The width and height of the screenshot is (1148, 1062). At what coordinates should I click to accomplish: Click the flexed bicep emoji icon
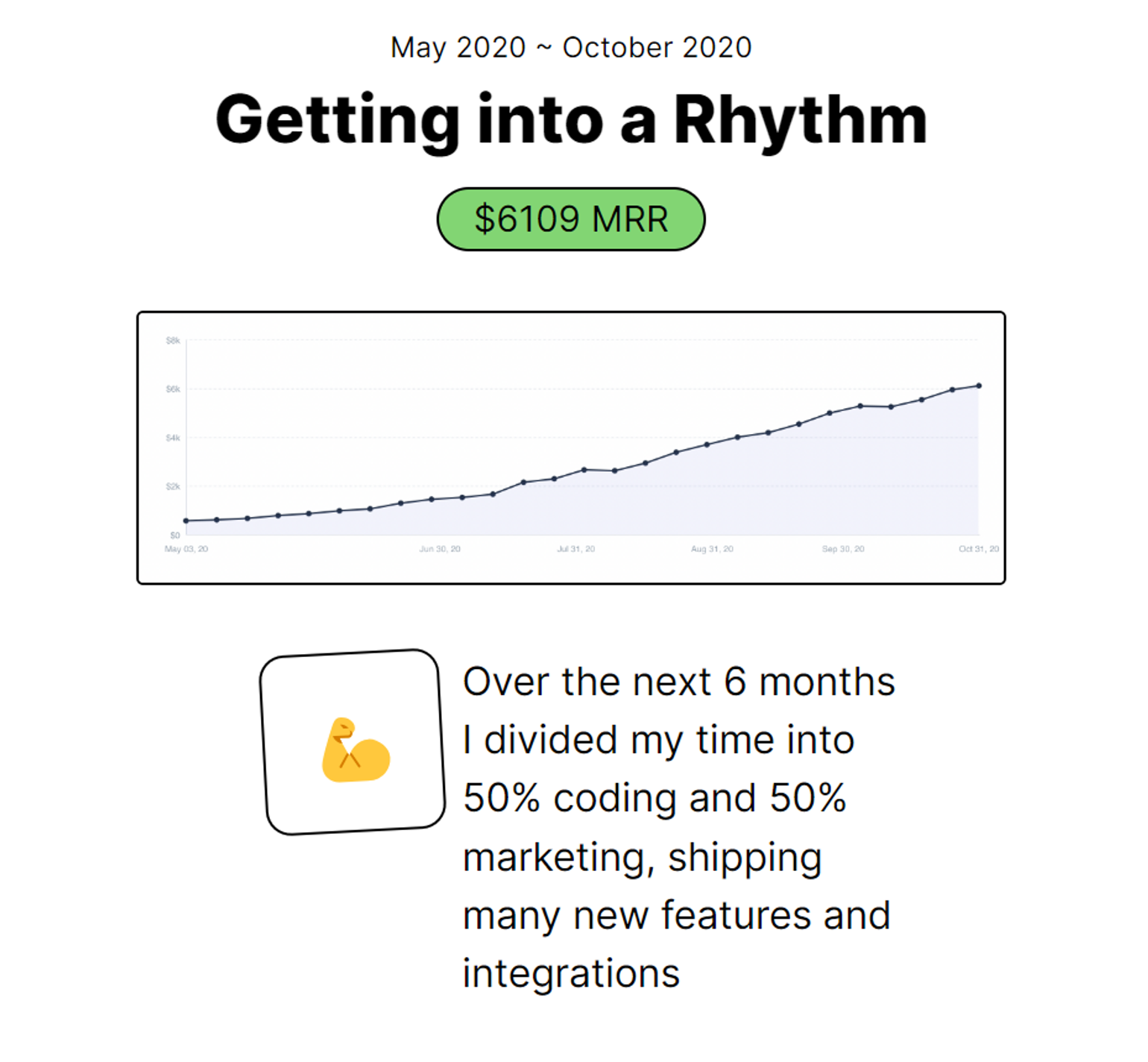pyautogui.click(x=356, y=750)
